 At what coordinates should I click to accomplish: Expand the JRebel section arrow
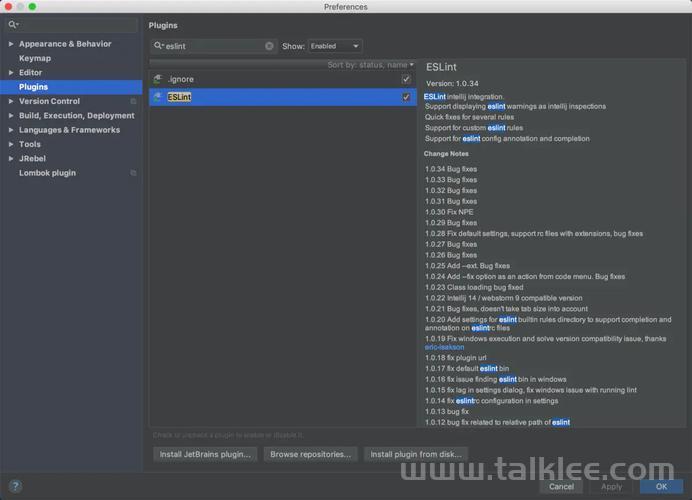coord(11,158)
